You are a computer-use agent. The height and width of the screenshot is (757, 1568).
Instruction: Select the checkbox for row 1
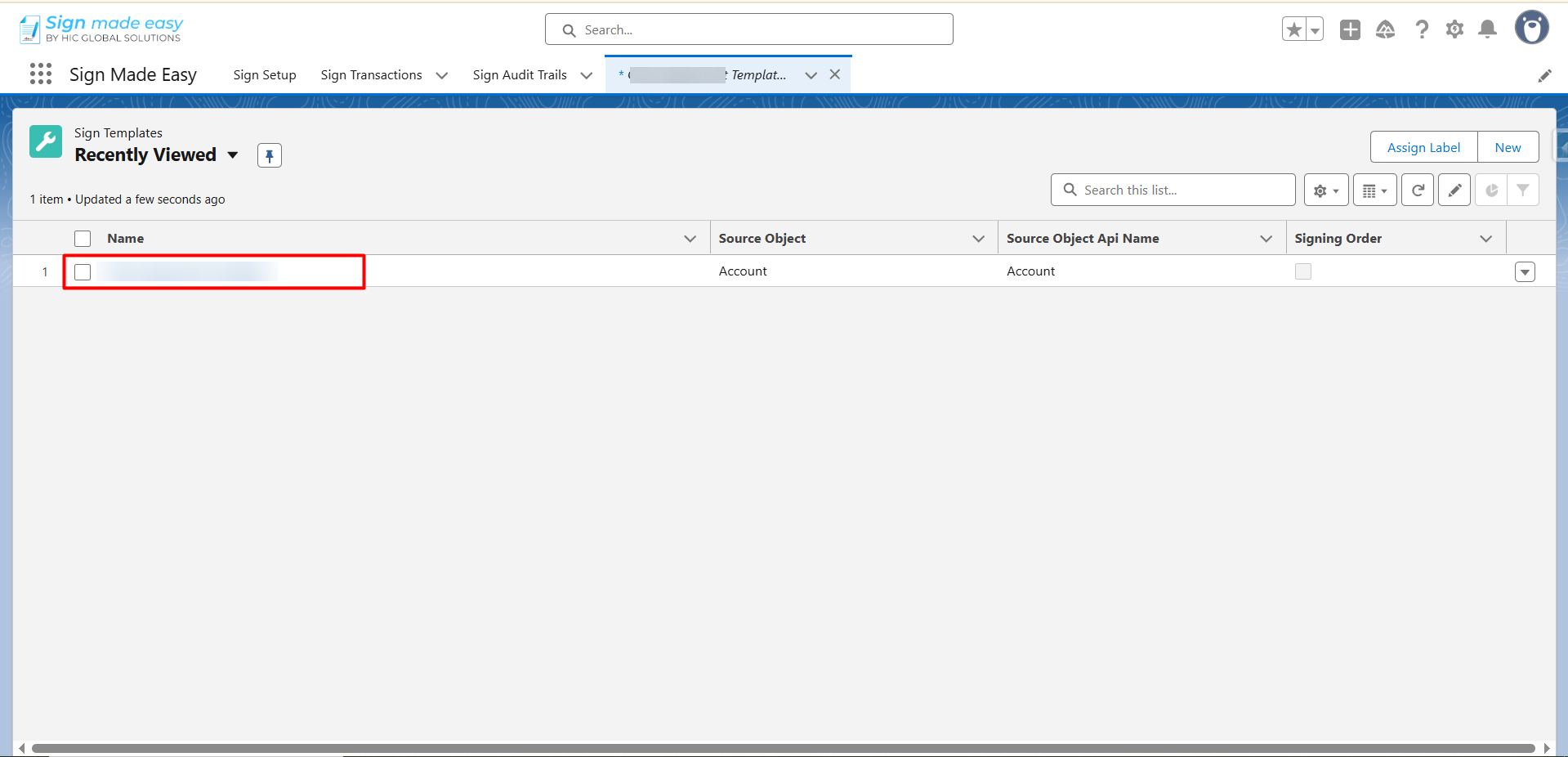click(x=83, y=271)
